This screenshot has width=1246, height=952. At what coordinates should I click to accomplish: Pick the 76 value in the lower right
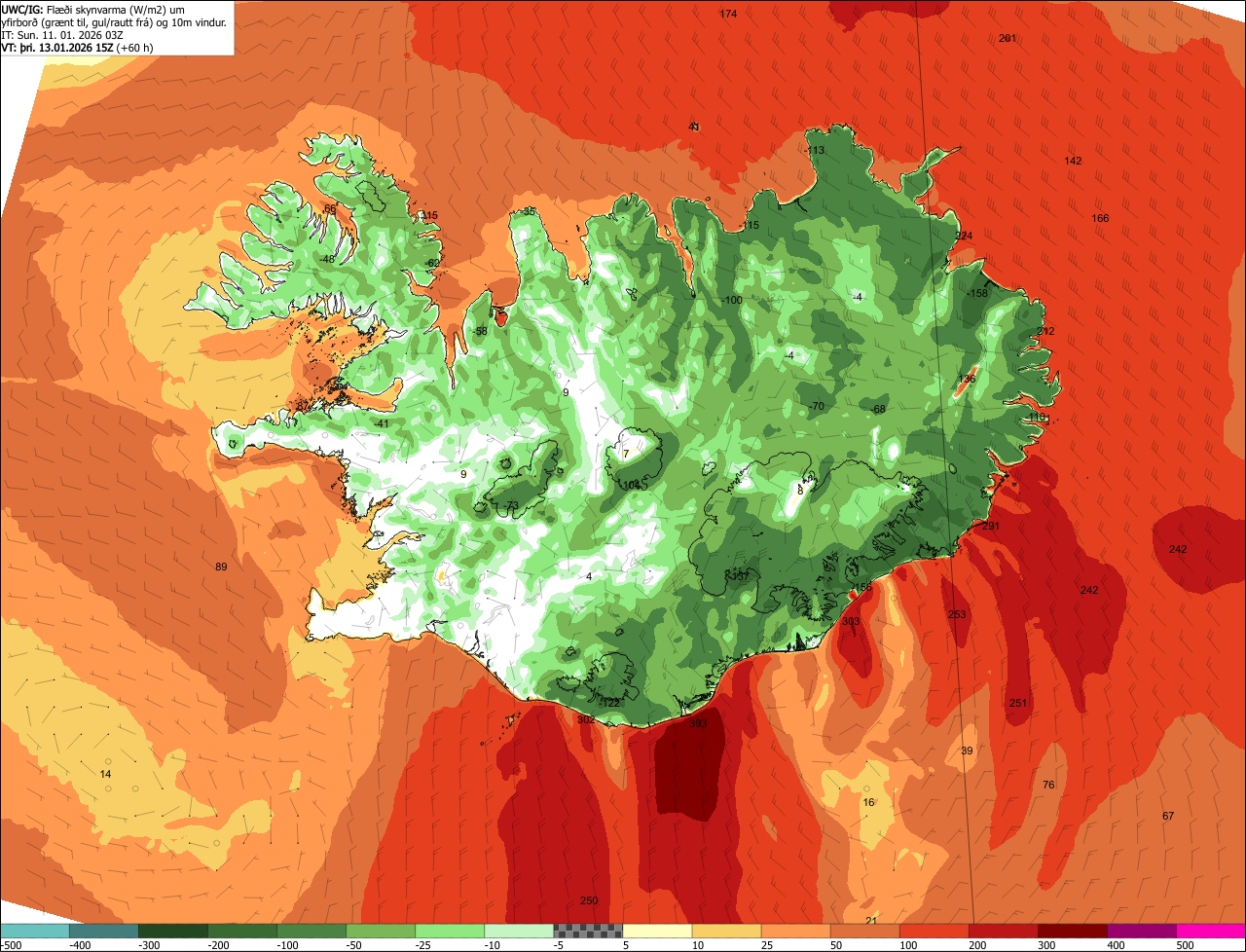point(1048,785)
